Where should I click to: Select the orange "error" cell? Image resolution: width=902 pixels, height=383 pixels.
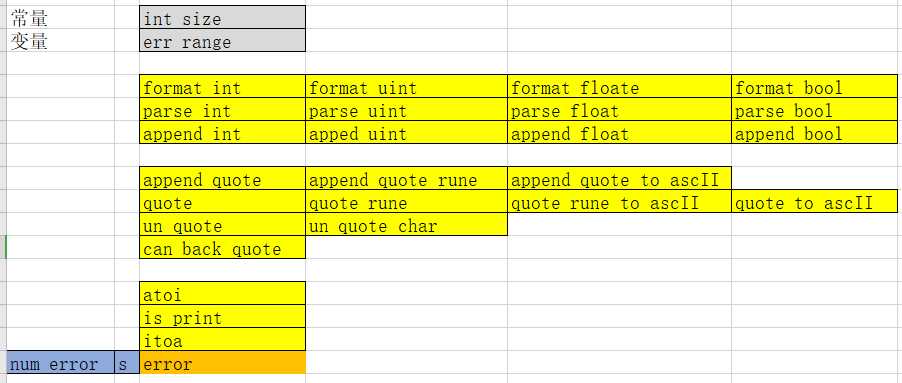click(222, 362)
